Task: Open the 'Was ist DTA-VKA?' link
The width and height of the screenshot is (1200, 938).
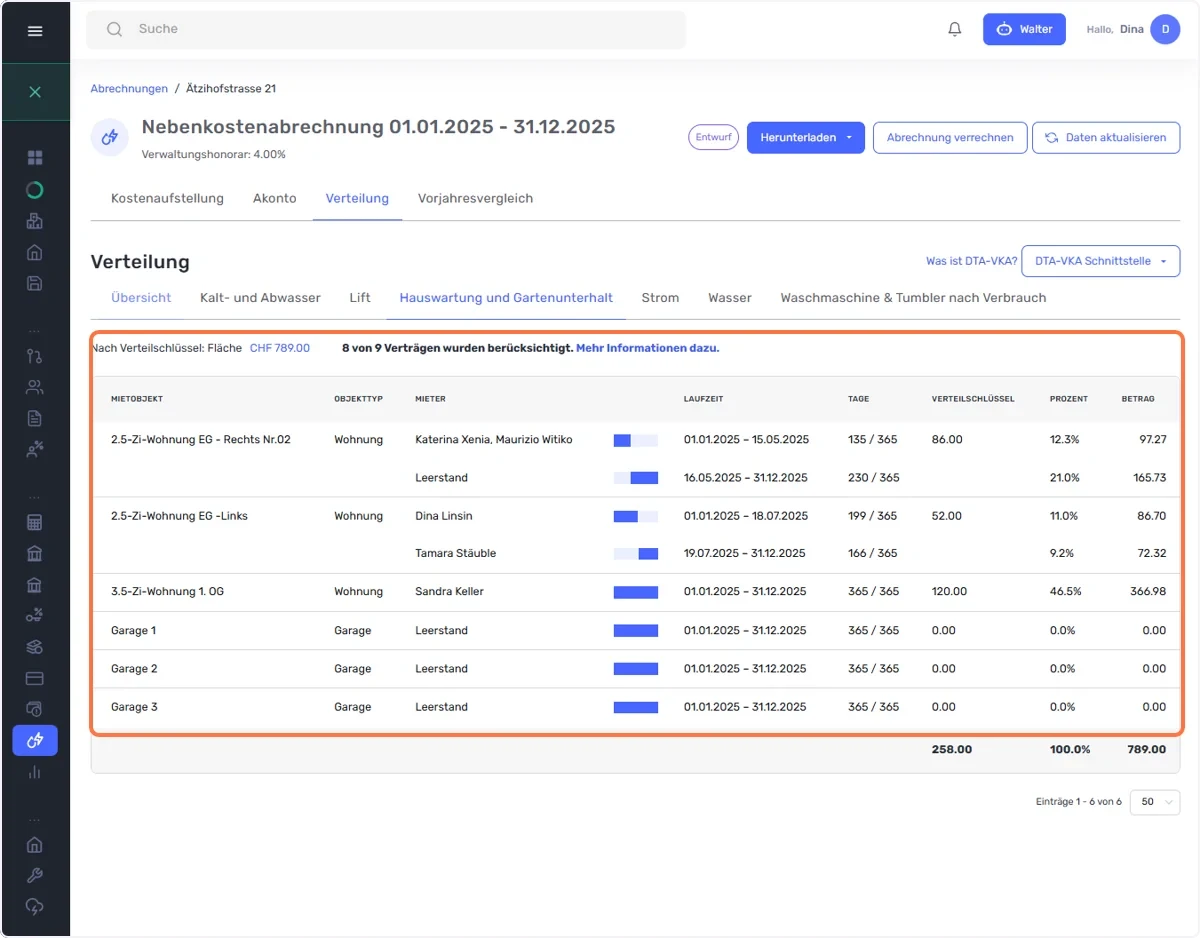Action: pos(971,261)
